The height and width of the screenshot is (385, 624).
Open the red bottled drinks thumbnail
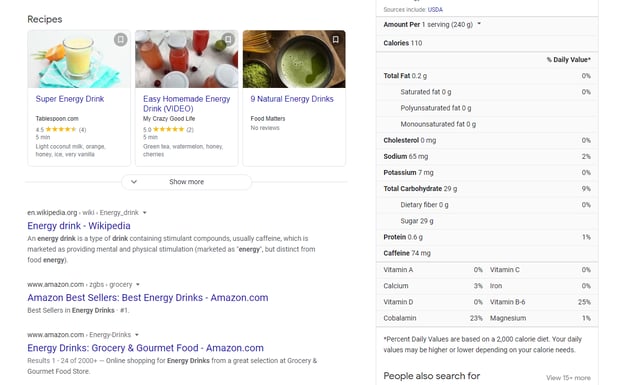coord(187,59)
